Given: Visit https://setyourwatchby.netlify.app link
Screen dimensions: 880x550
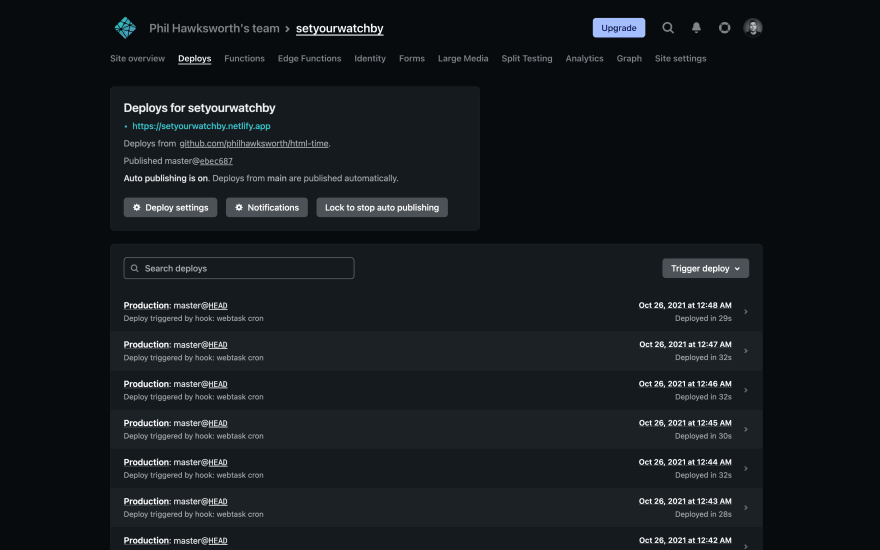Looking at the screenshot, I should click(x=201, y=126).
